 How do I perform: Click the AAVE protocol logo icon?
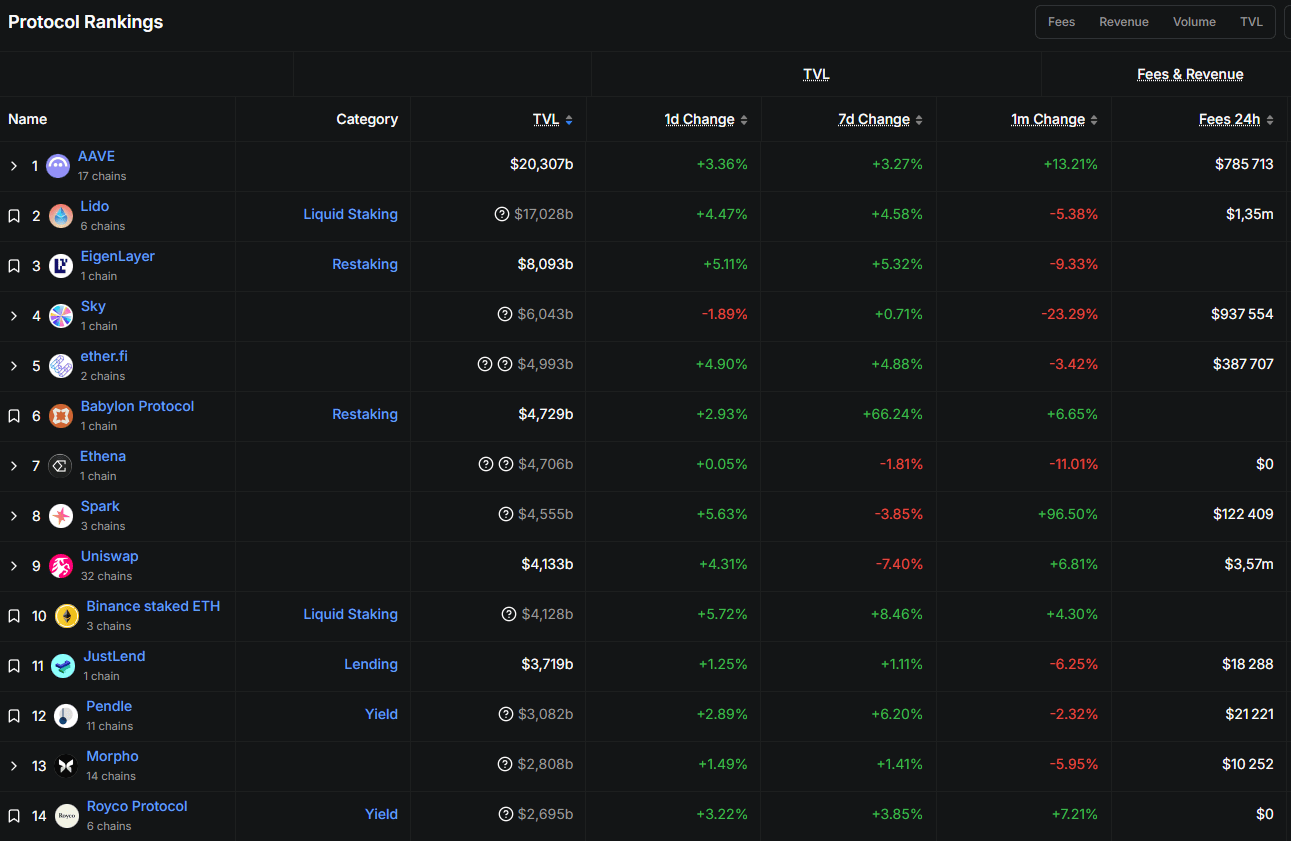pyautogui.click(x=58, y=166)
